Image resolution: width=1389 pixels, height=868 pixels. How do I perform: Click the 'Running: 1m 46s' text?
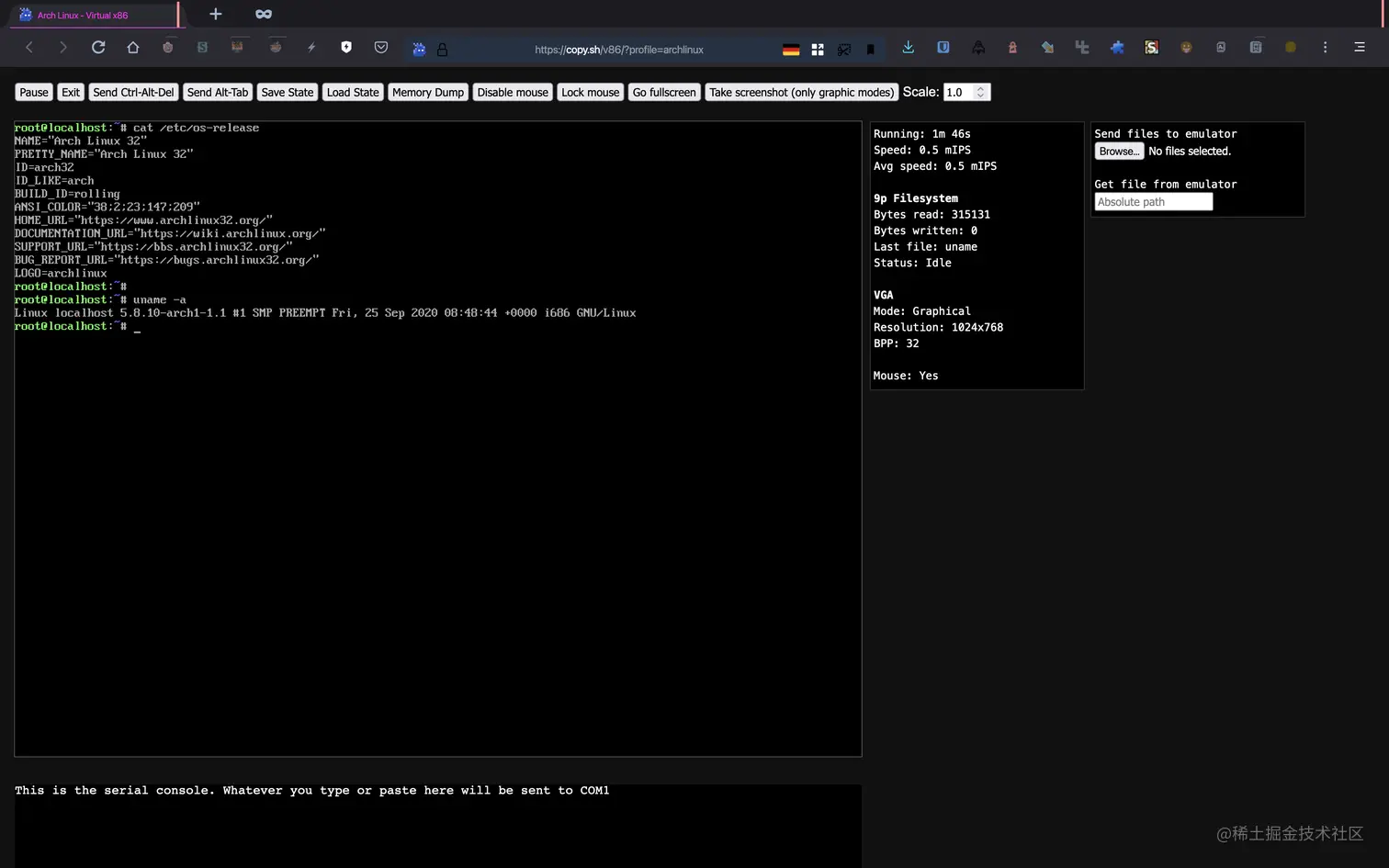pyautogui.click(x=921, y=134)
